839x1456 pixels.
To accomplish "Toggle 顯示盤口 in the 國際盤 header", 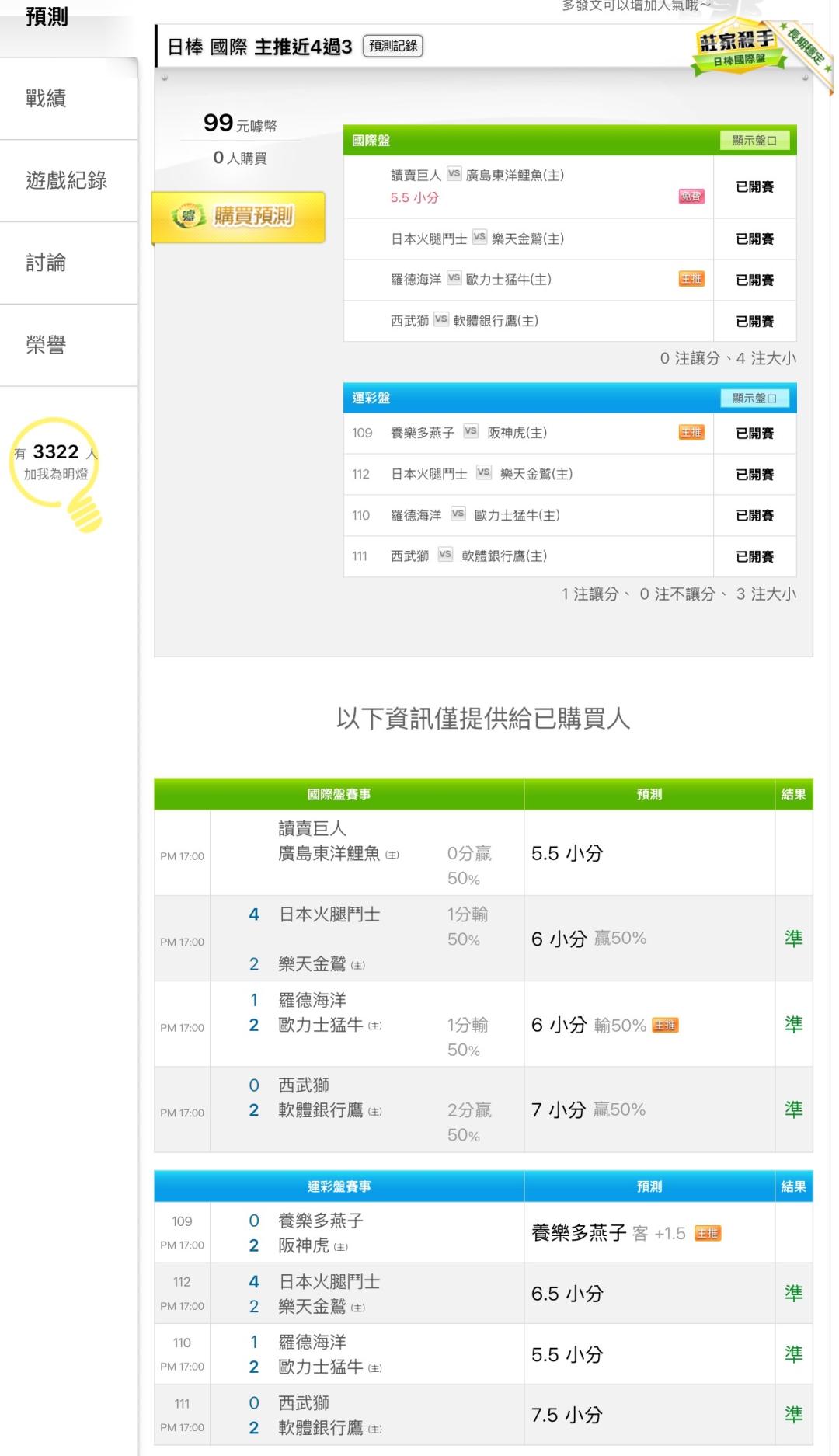I will (754, 141).
